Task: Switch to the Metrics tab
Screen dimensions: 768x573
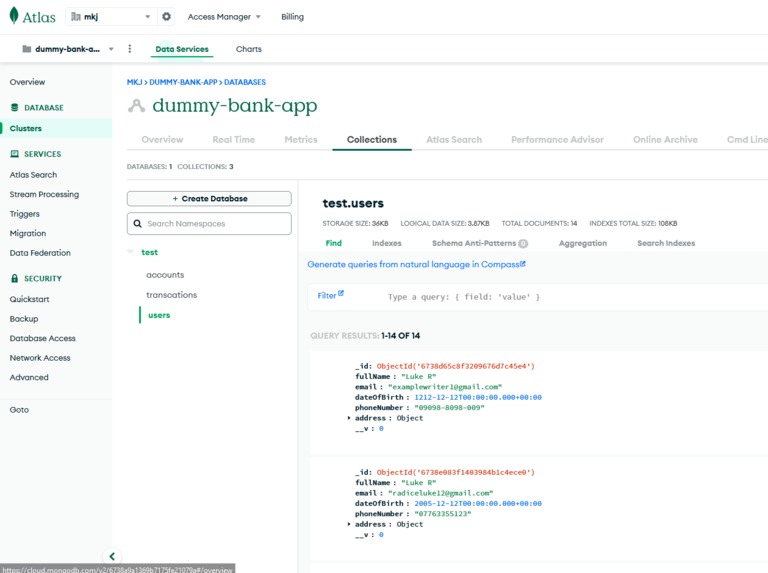Action: 301,140
